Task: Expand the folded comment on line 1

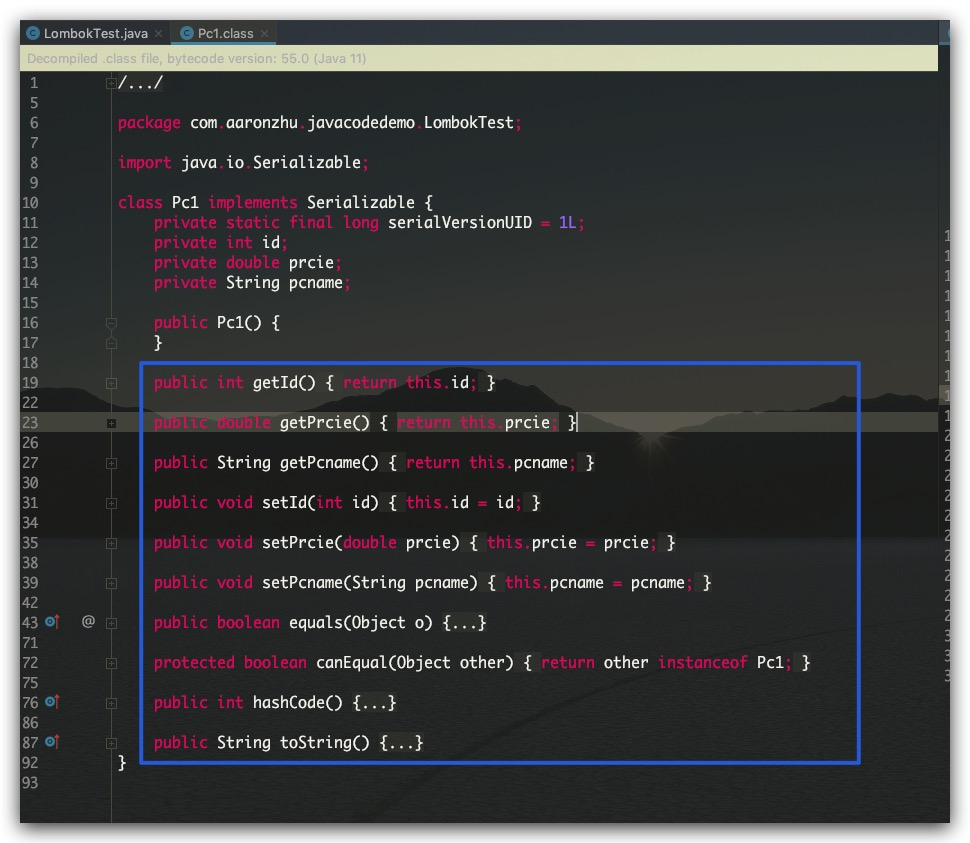Action: click(111, 83)
